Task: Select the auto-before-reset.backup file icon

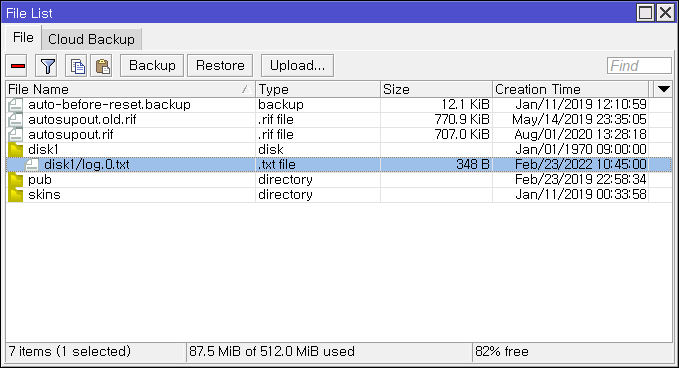Action: coord(15,105)
